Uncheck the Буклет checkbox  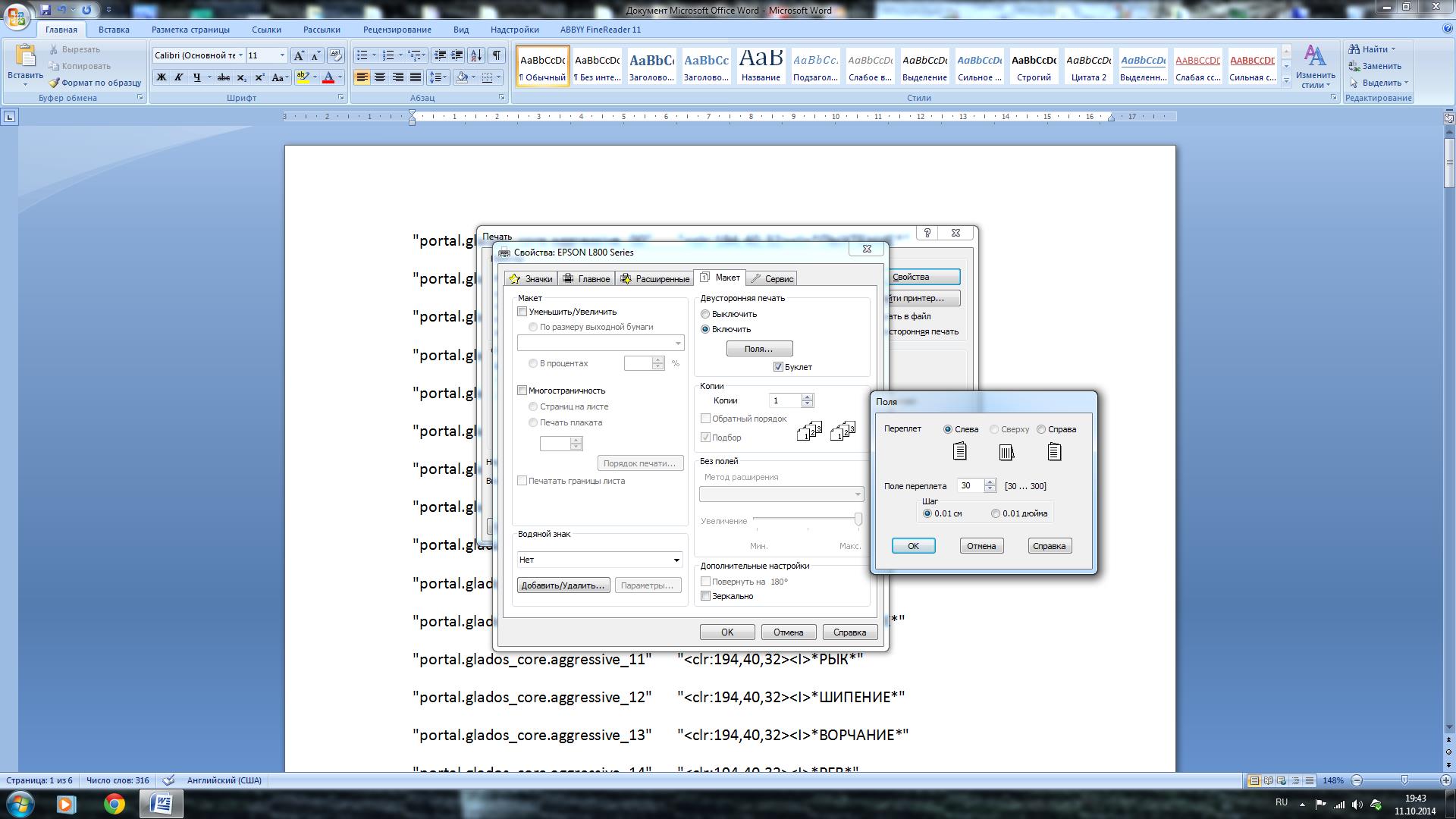[x=778, y=367]
